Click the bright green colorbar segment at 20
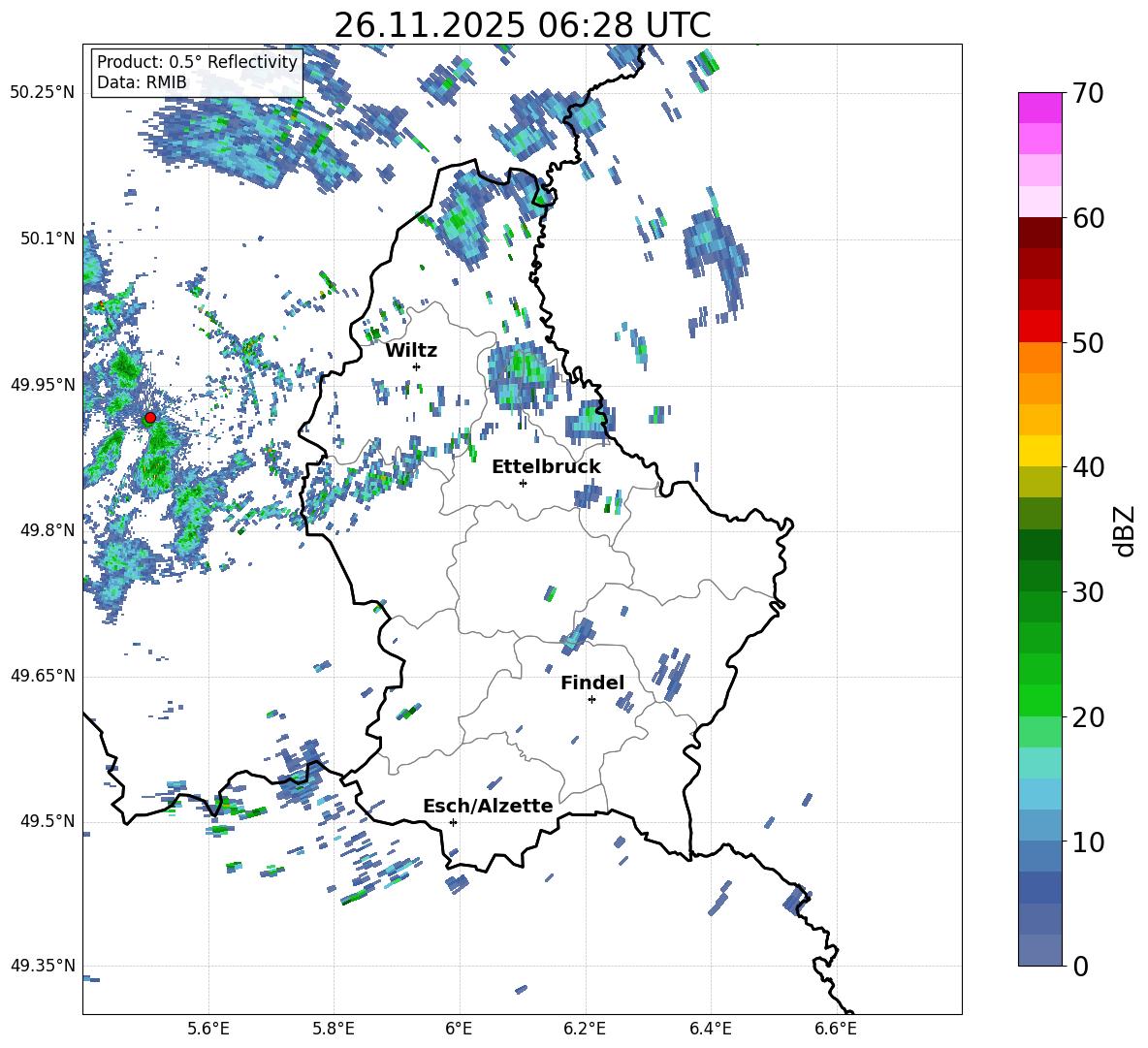Image resolution: width=1148 pixels, height=1048 pixels. [1039, 700]
